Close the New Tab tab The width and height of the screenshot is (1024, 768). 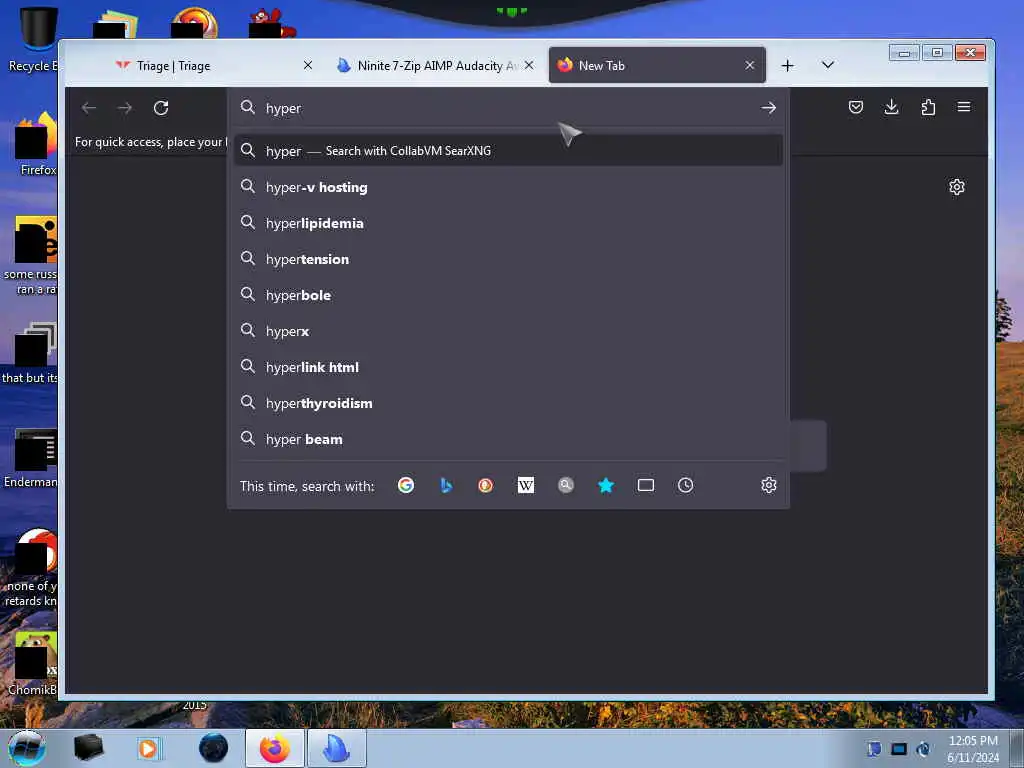pyautogui.click(x=750, y=65)
